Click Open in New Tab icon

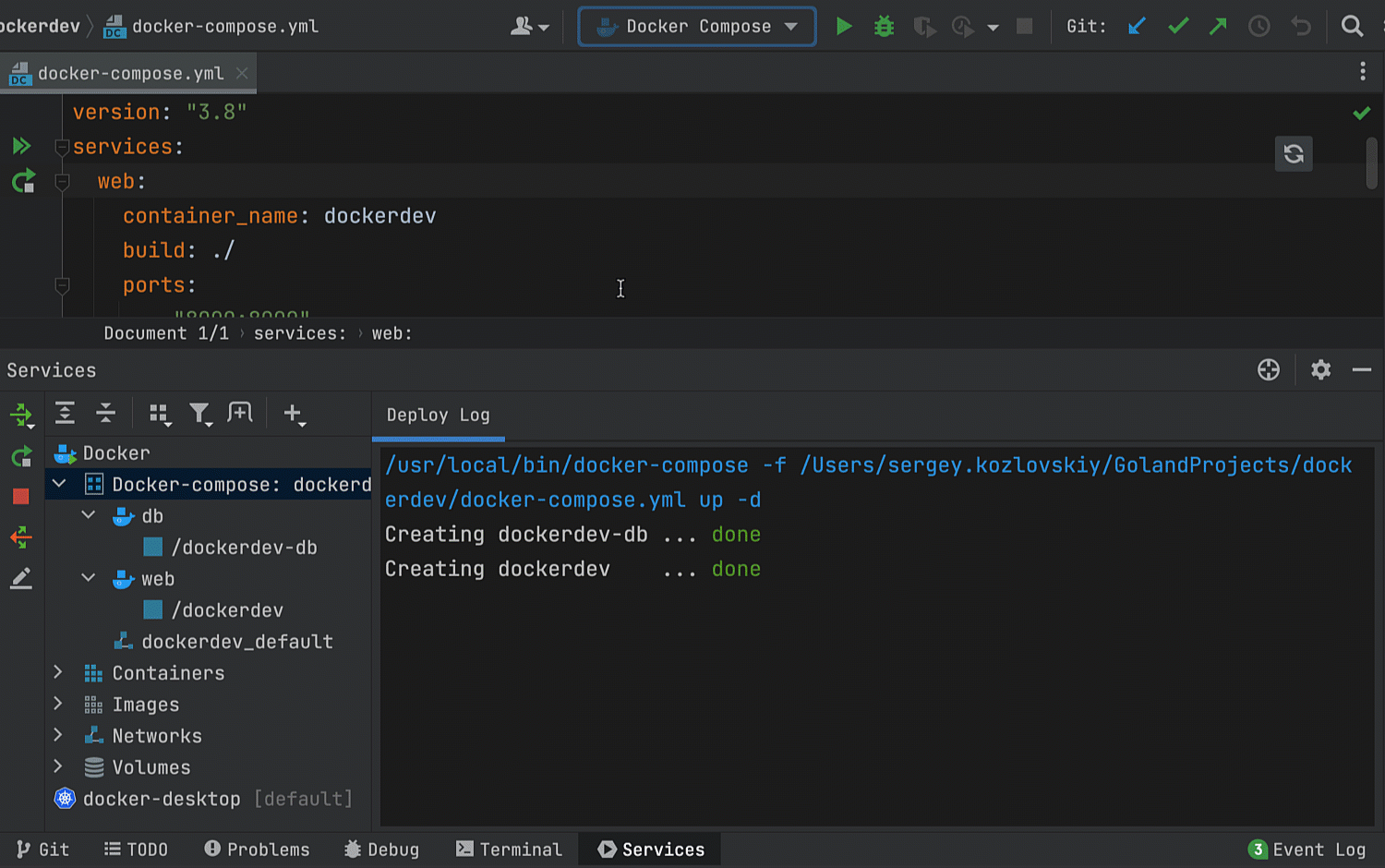[x=240, y=413]
